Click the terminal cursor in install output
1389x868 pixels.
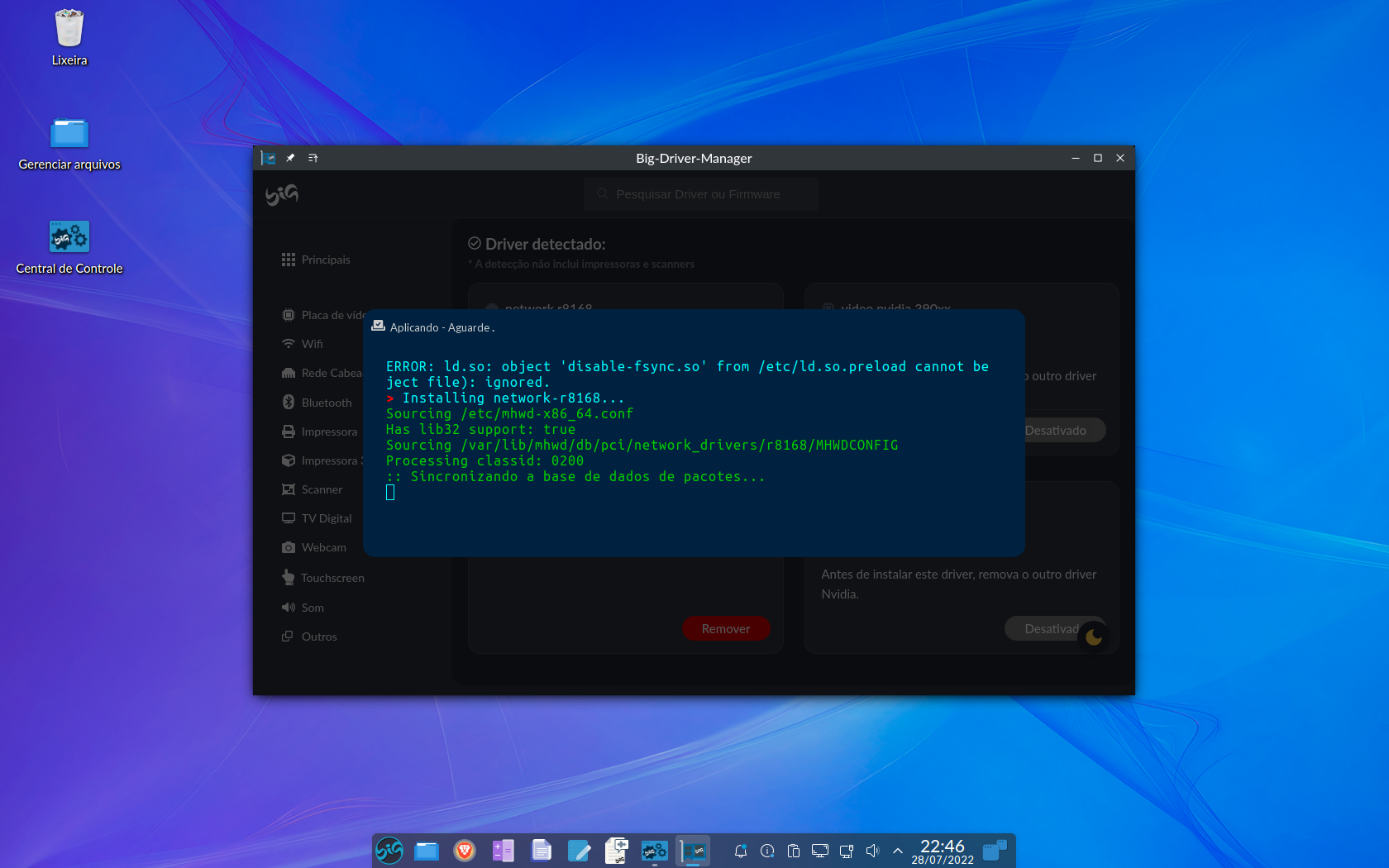pos(390,493)
